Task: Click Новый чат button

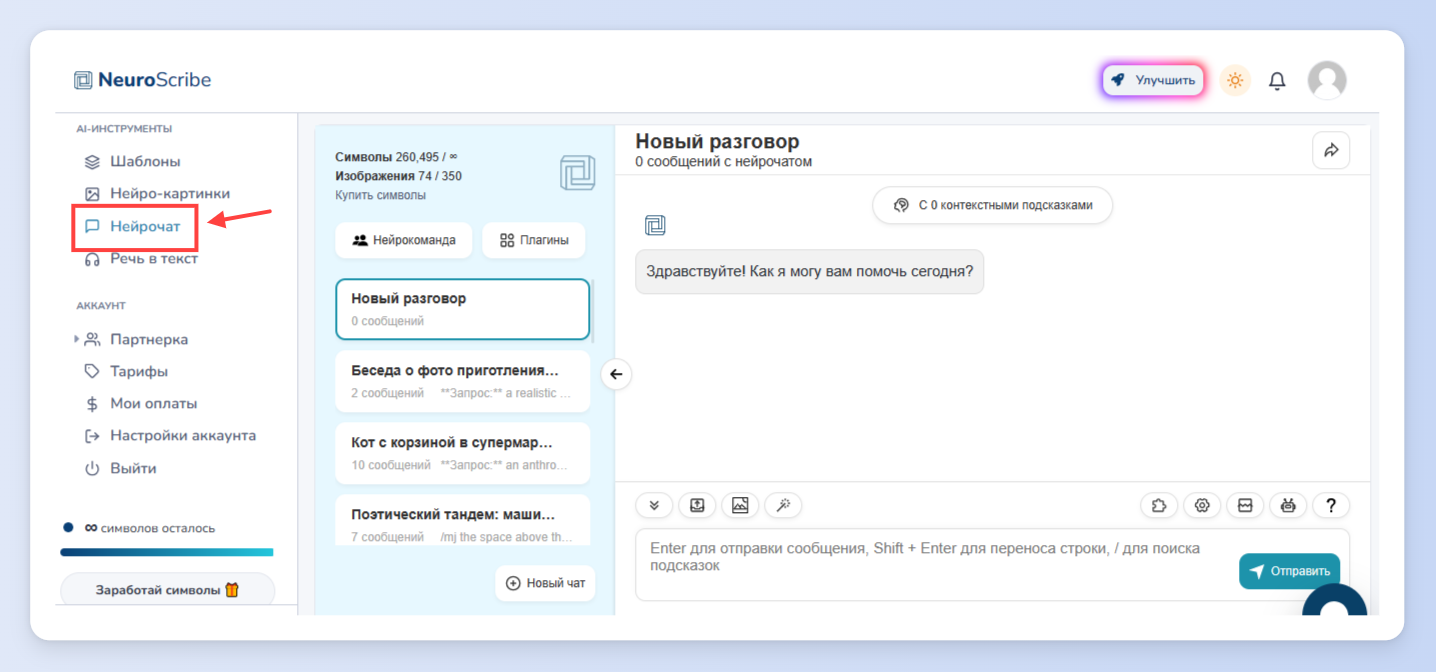Action: (545, 583)
